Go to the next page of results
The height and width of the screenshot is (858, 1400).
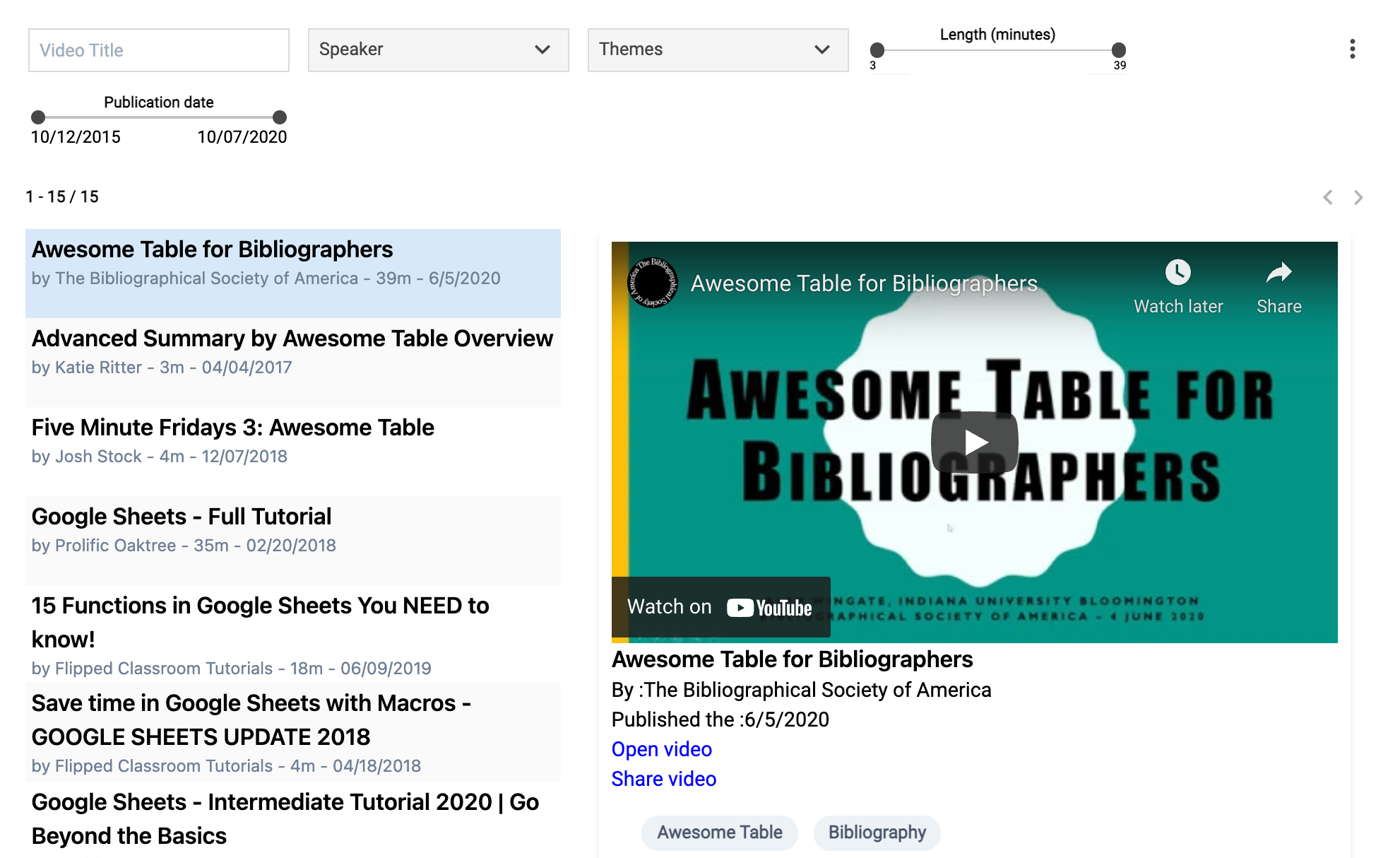coord(1358,197)
